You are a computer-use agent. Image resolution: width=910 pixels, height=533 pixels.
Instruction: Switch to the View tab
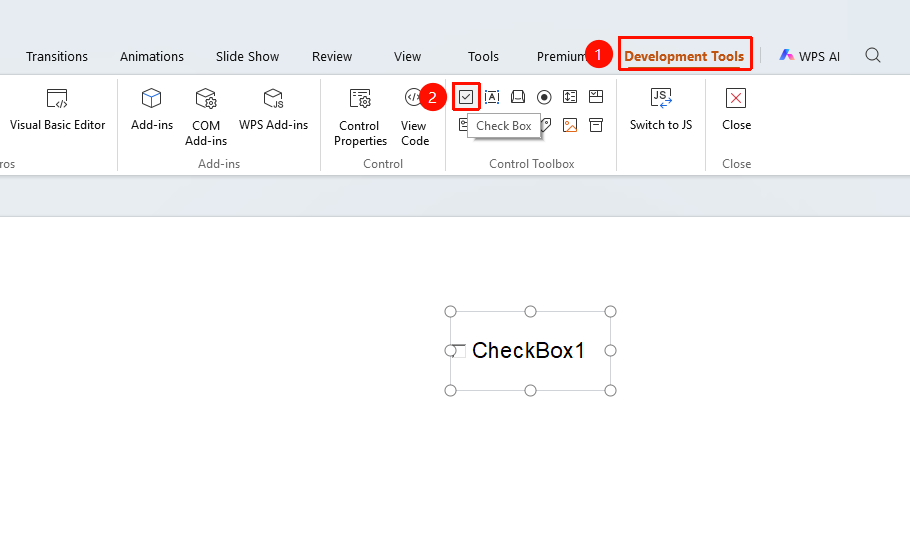pyautogui.click(x=407, y=56)
